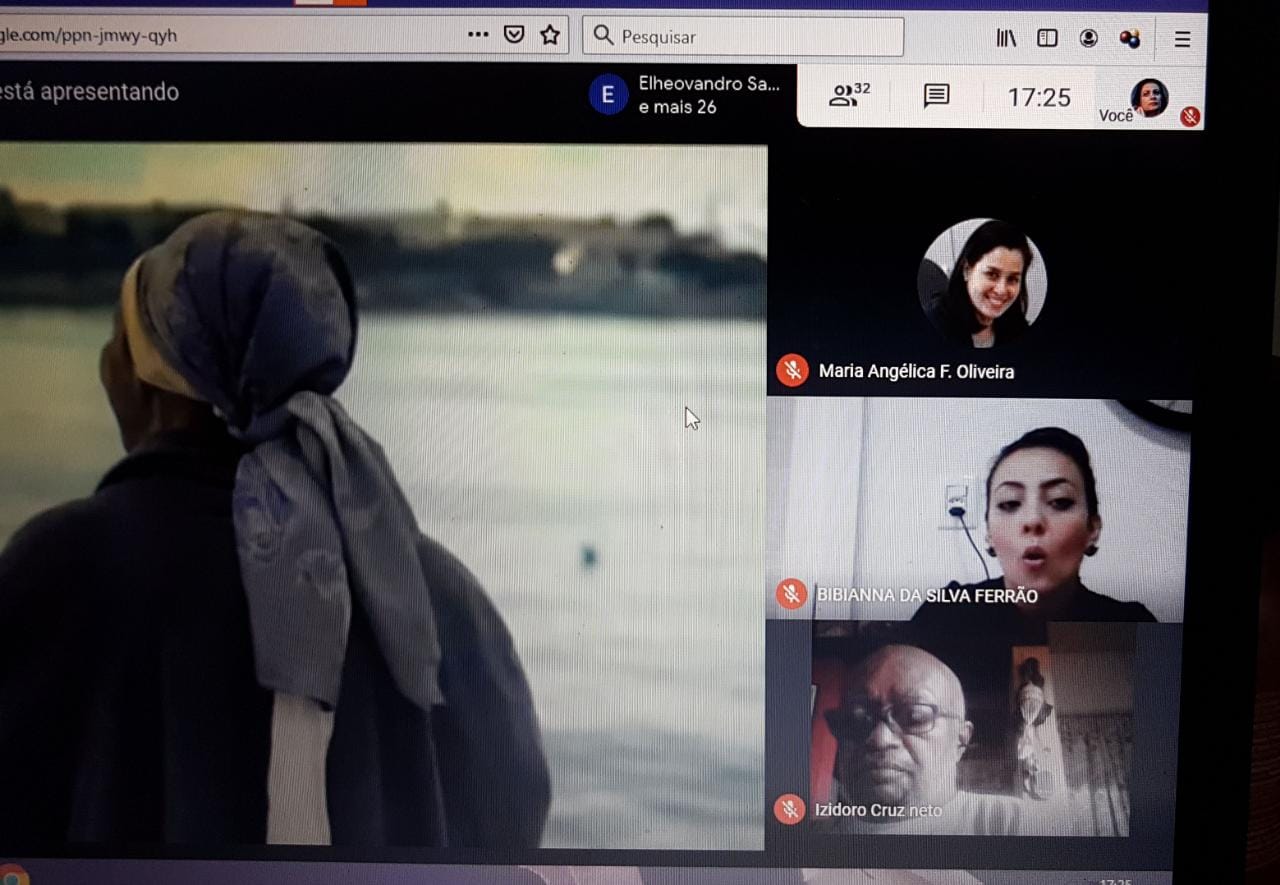Click Izidoro Cruz neto's muted mic icon

click(790, 809)
